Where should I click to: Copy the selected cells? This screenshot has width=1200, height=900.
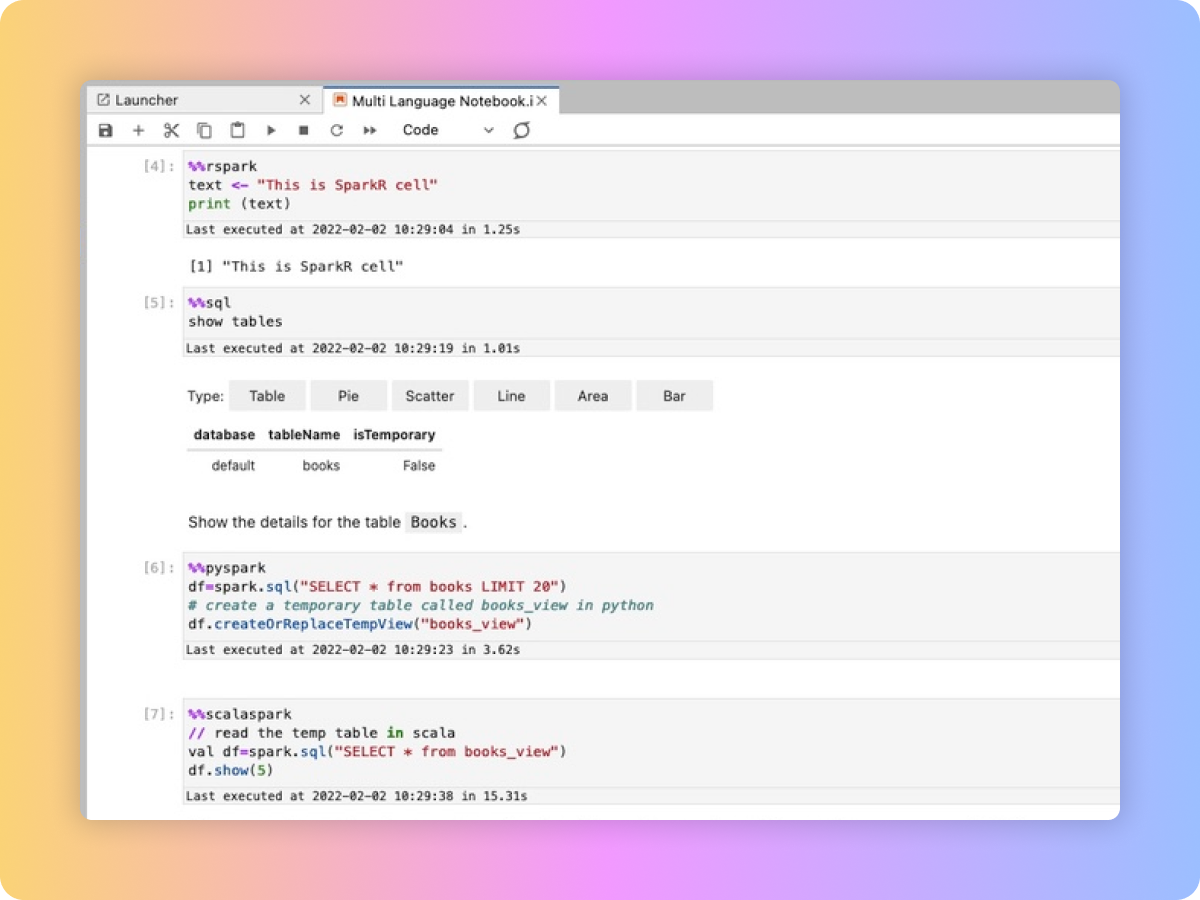pyautogui.click(x=204, y=130)
